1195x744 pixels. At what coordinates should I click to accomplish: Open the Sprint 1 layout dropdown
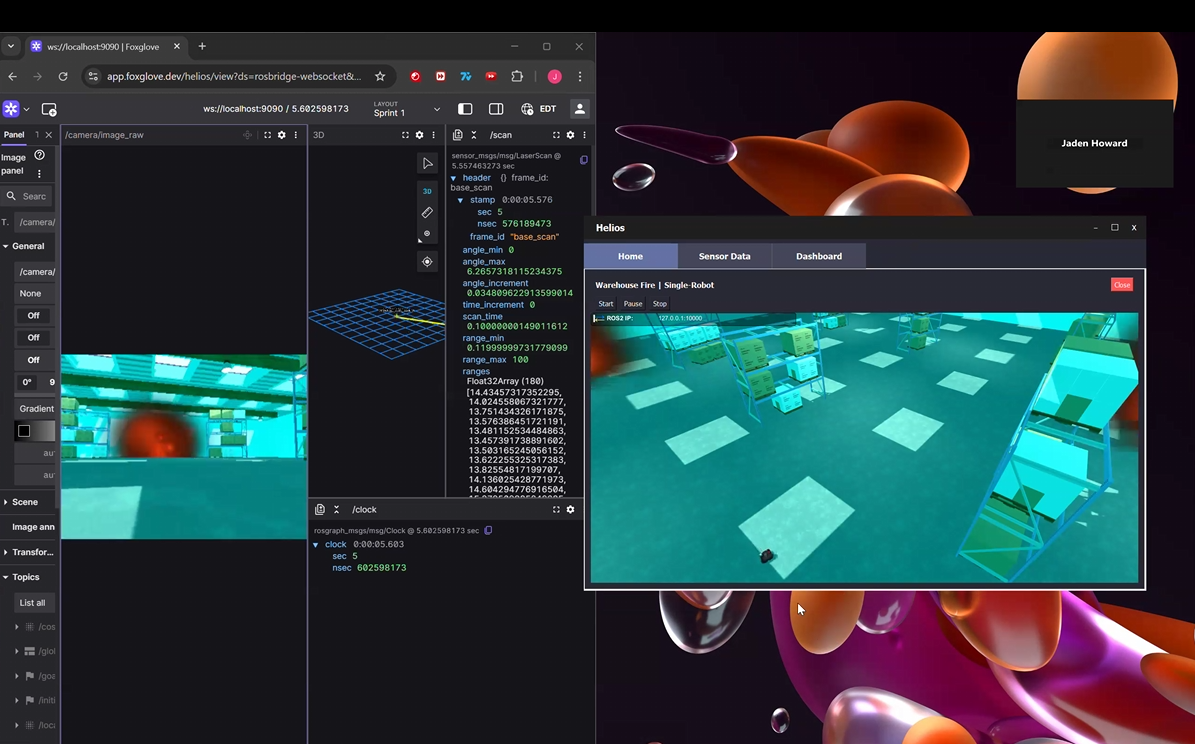(407, 109)
